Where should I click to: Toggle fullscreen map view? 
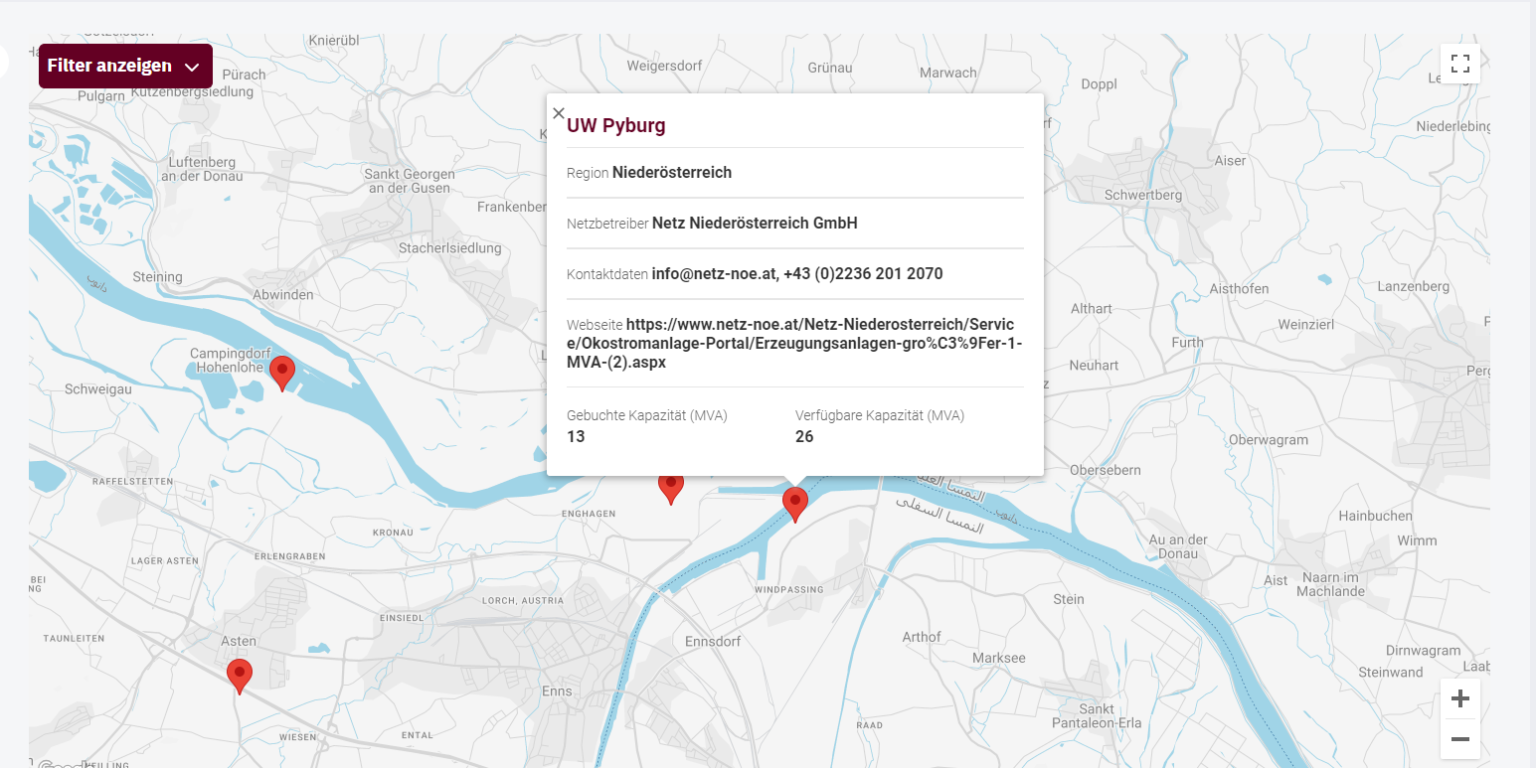tap(1460, 64)
